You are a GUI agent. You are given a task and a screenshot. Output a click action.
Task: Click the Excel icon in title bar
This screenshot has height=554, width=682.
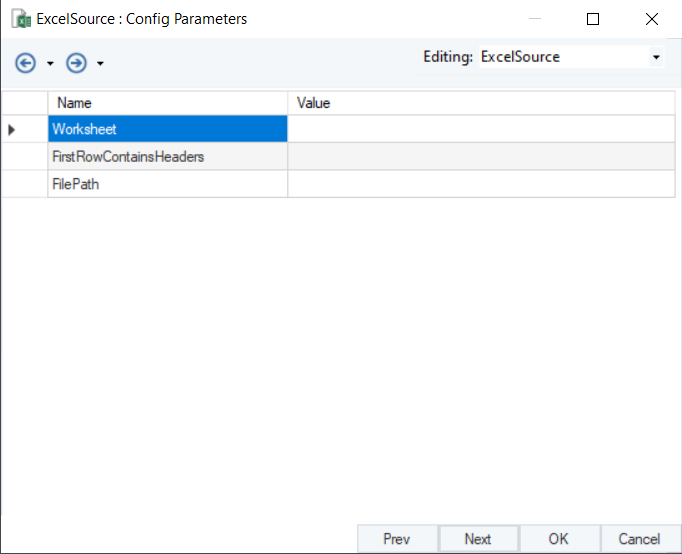point(19,18)
